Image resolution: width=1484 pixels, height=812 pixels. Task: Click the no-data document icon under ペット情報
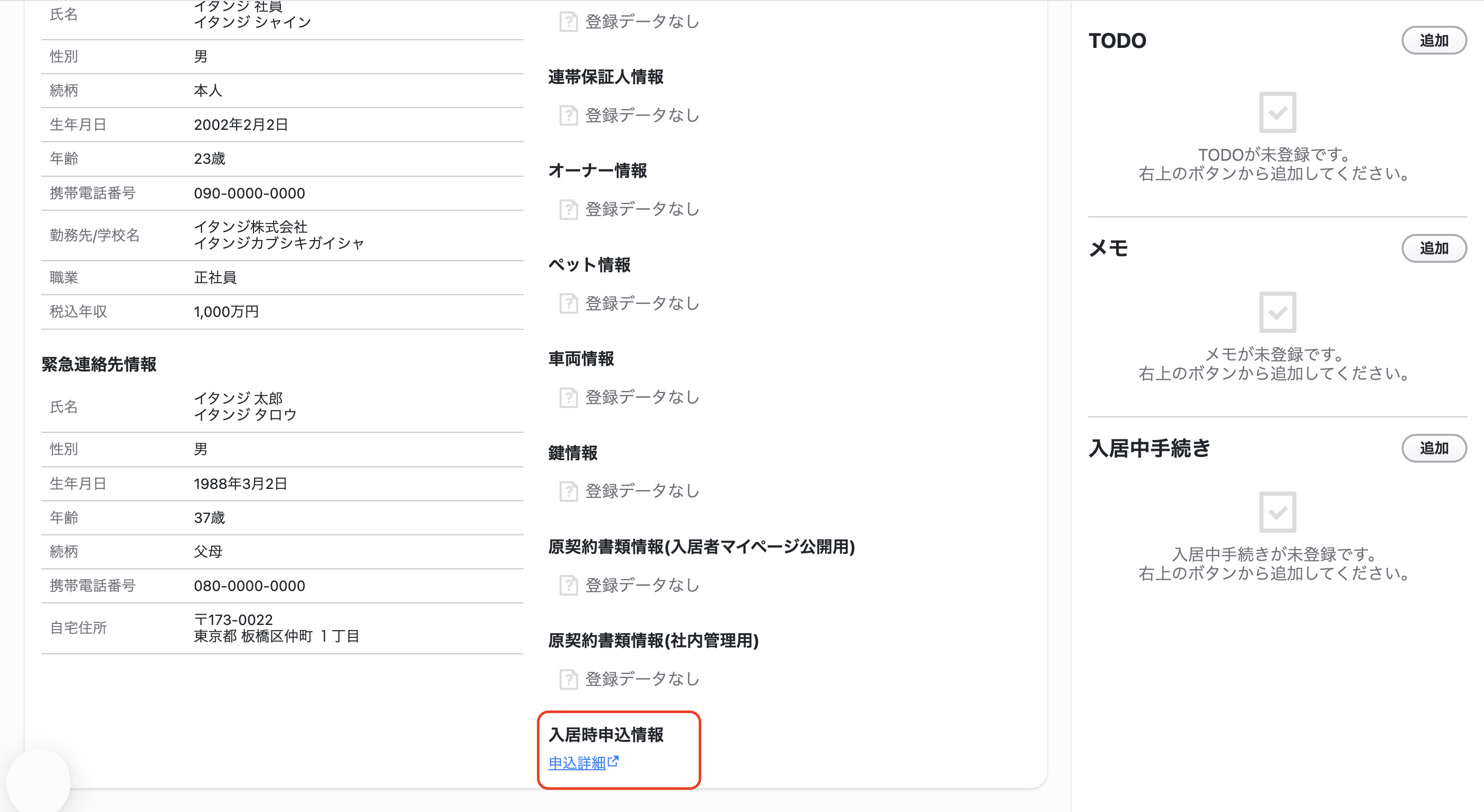coord(568,303)
